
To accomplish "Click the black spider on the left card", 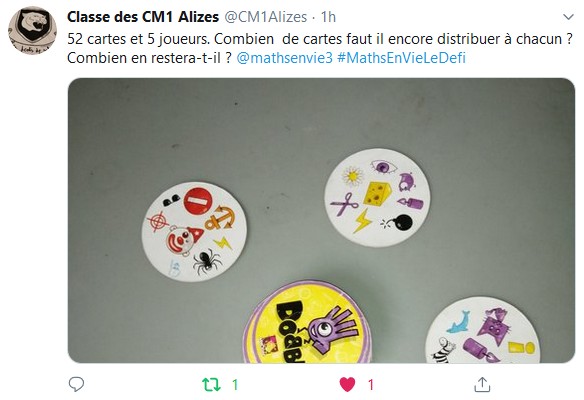I will [207, 261].
